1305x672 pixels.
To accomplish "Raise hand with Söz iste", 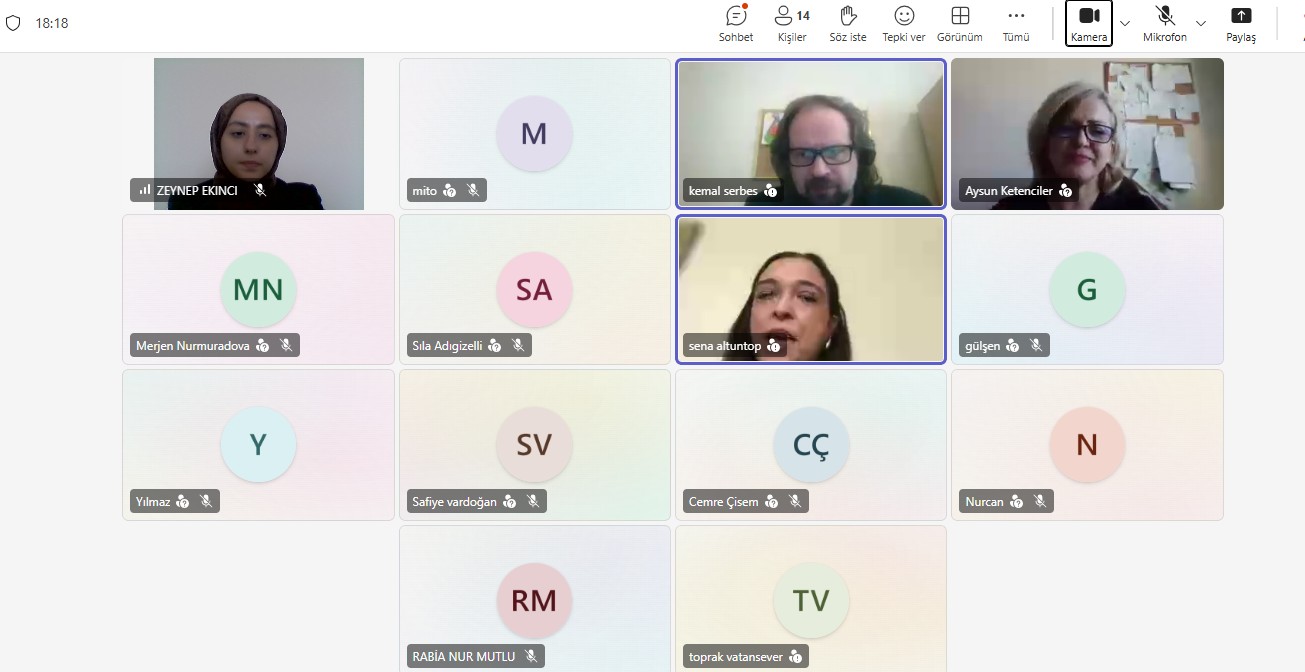I will pyautogui.click(x=848, y=23).
